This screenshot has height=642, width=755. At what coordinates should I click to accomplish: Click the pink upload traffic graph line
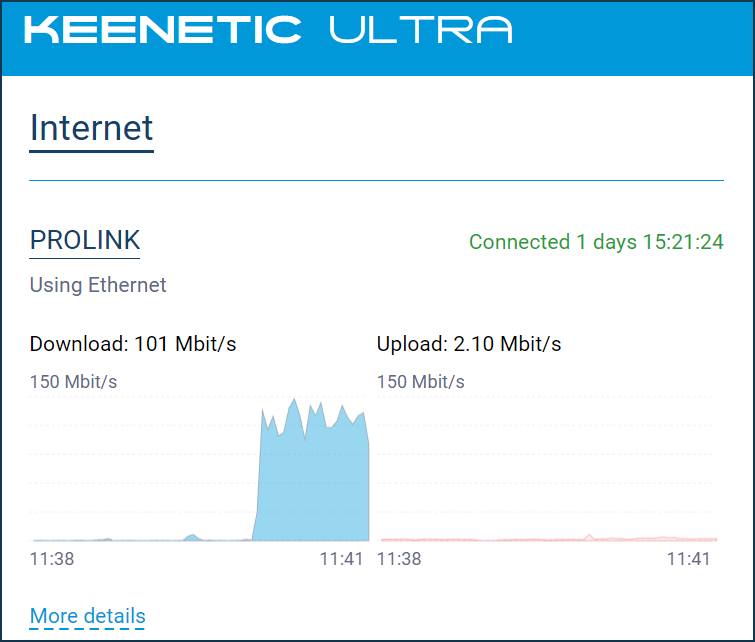click(549, 539)
